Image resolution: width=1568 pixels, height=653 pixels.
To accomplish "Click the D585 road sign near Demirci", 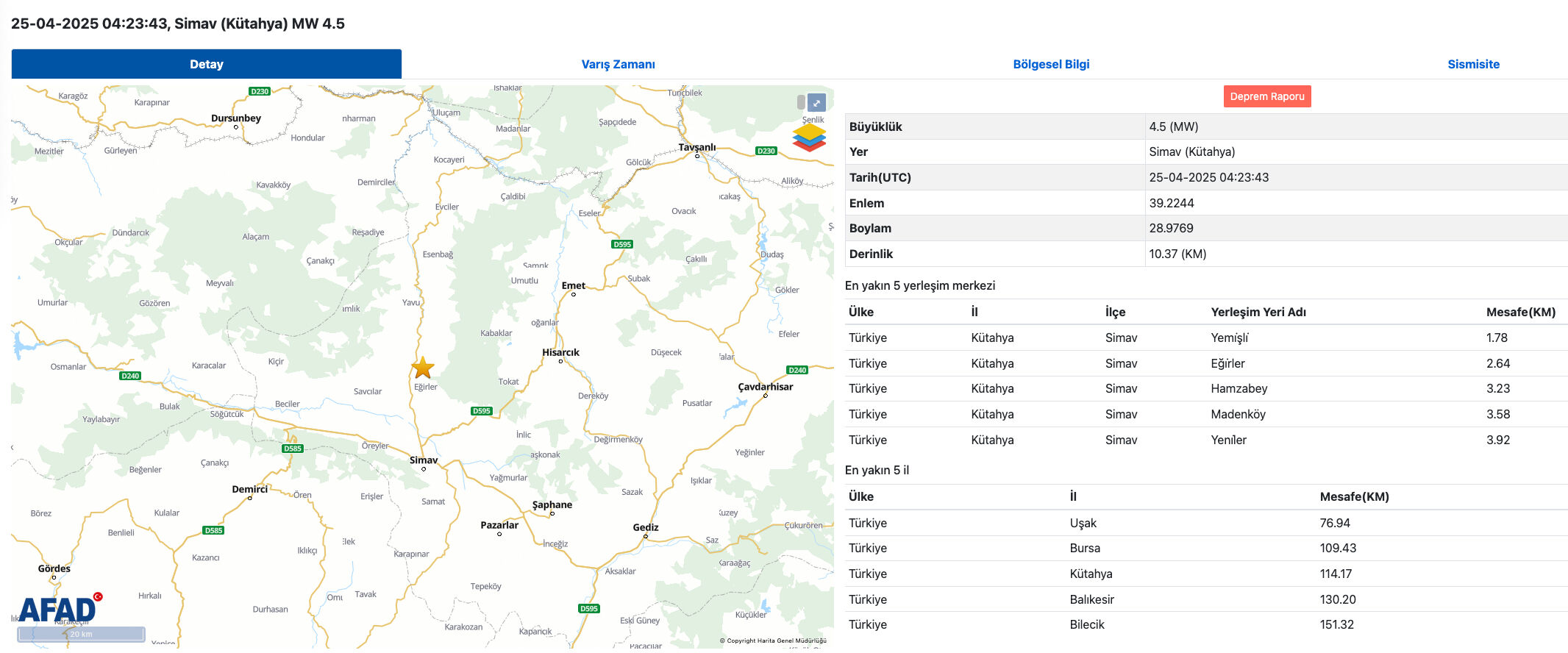I will 213,530.
